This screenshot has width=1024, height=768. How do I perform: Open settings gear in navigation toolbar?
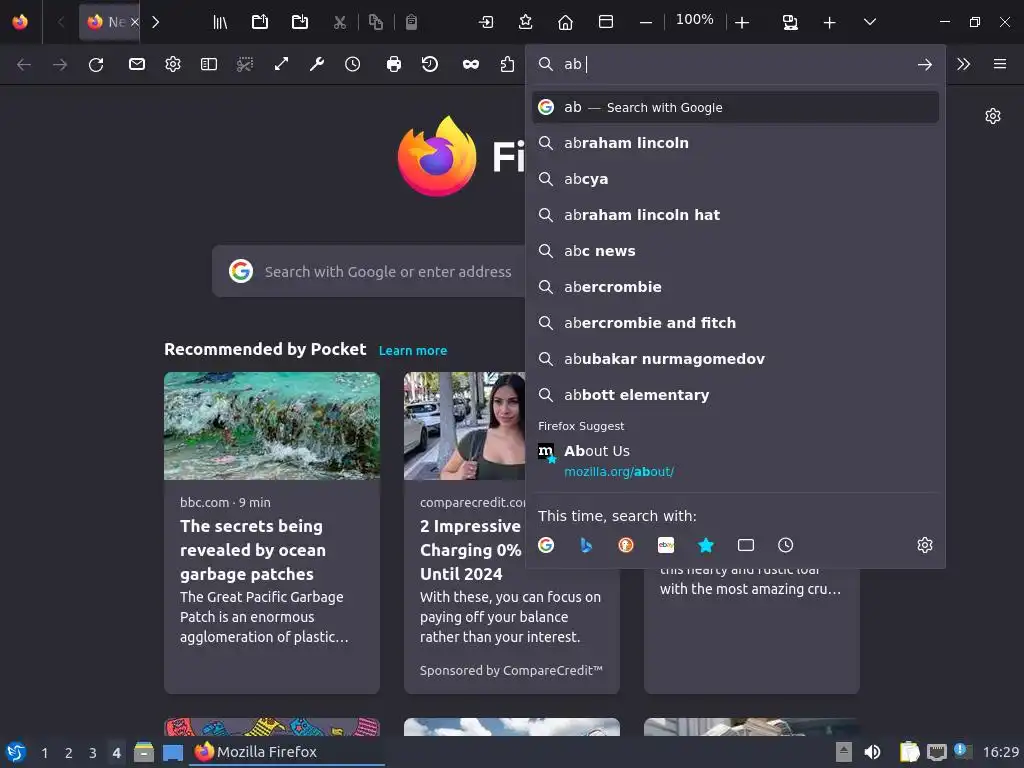(172, 64)
